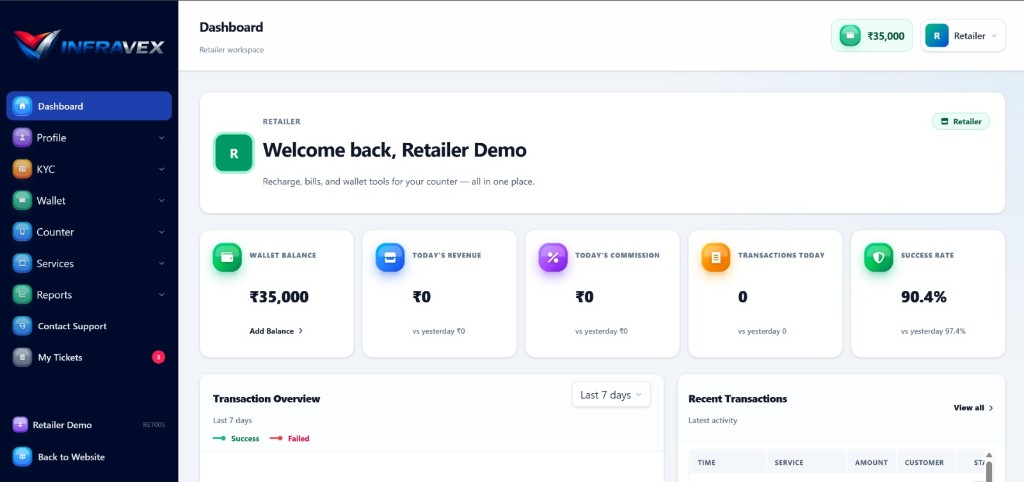This screenshot has height=482, width=1024.
Task: Click the RET005 retailer ID text
Action: coord(153,425)
